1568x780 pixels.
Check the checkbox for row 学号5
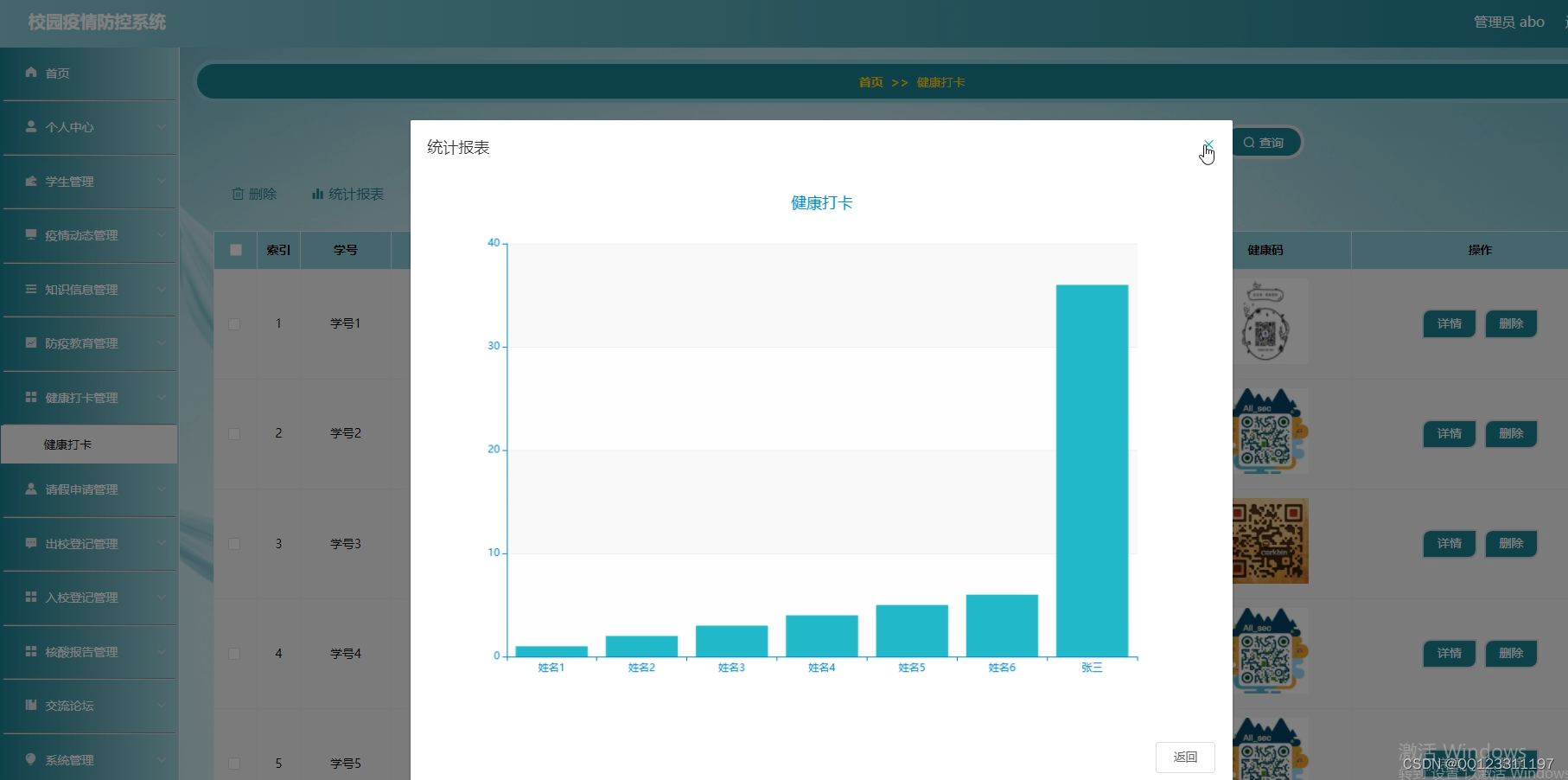pos(234,764)
